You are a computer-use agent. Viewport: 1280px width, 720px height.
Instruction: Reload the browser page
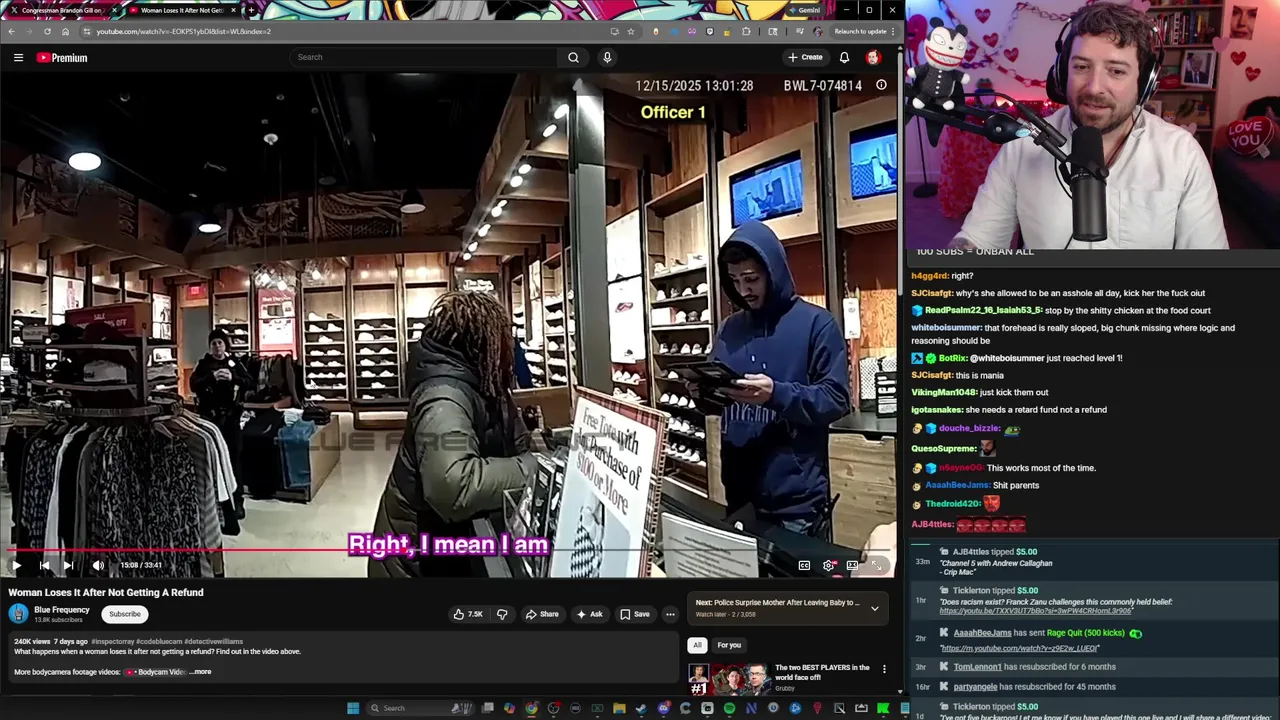[x=47, y=31]
